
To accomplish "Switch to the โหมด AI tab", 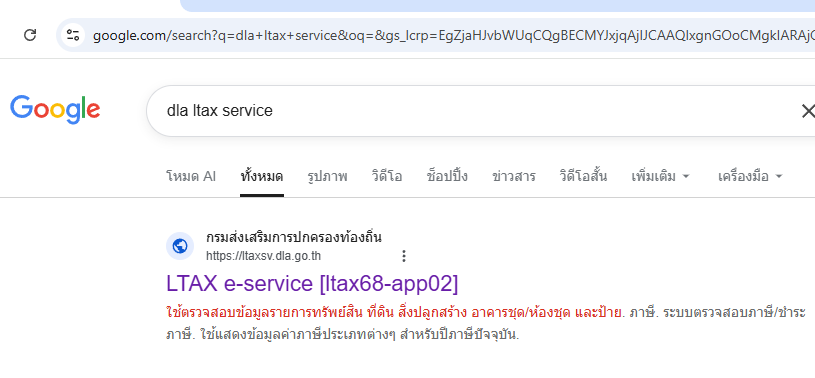I will [x=191, y=176].
